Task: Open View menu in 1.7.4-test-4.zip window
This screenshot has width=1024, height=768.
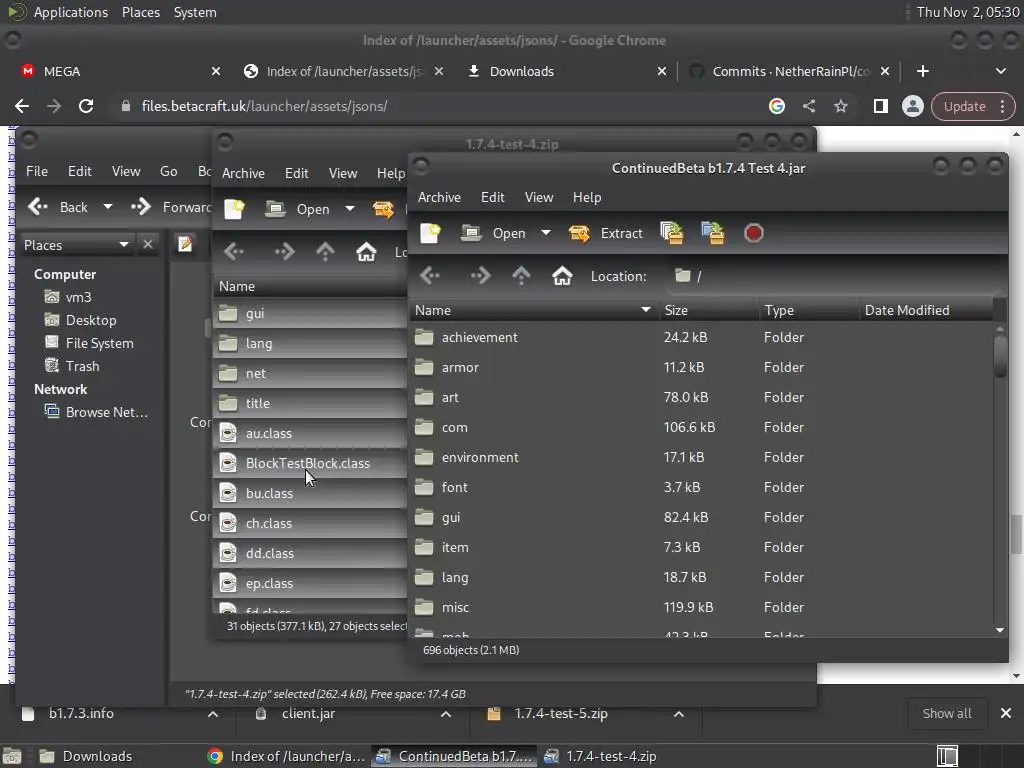Action: (343, 173)
